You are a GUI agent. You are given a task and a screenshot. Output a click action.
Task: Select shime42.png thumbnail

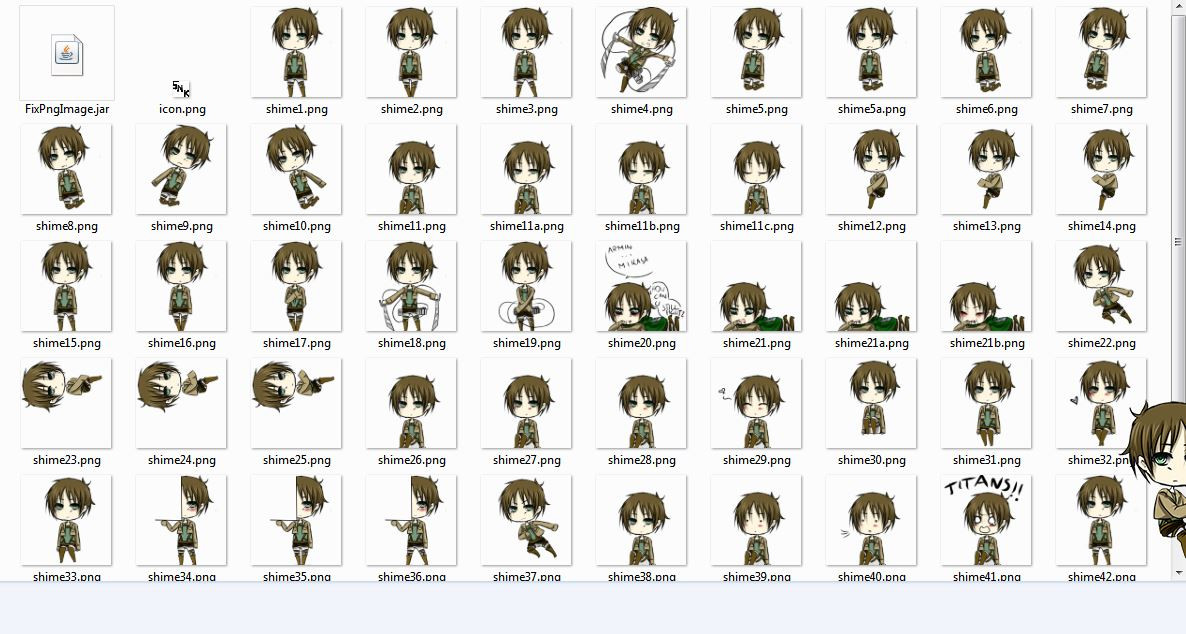(x=1101, y=521)
